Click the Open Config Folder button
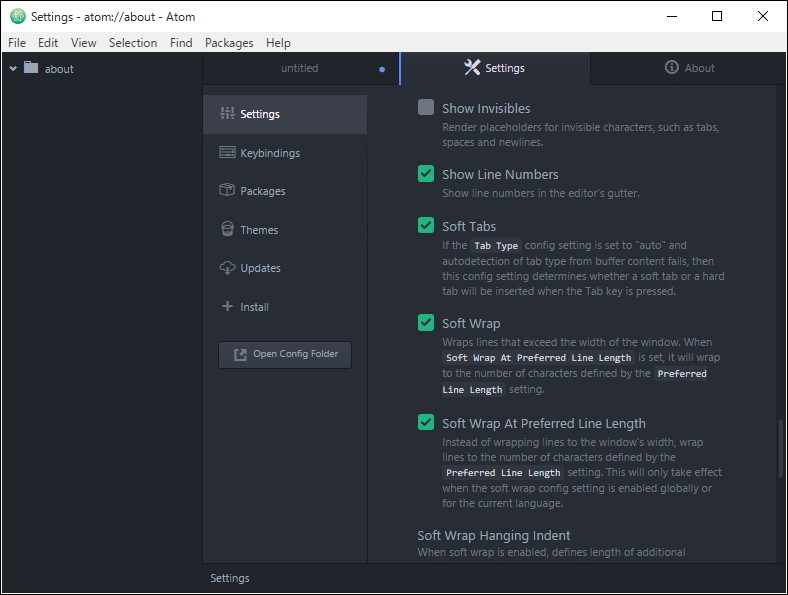 285,354
